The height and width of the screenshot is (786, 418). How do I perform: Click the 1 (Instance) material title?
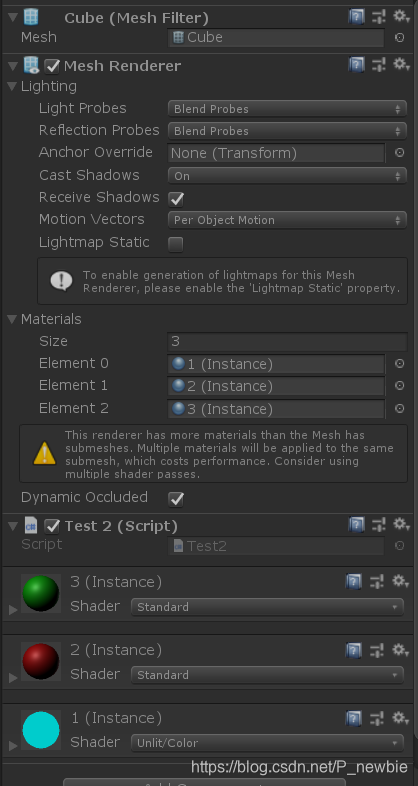[x=116, y=718]
